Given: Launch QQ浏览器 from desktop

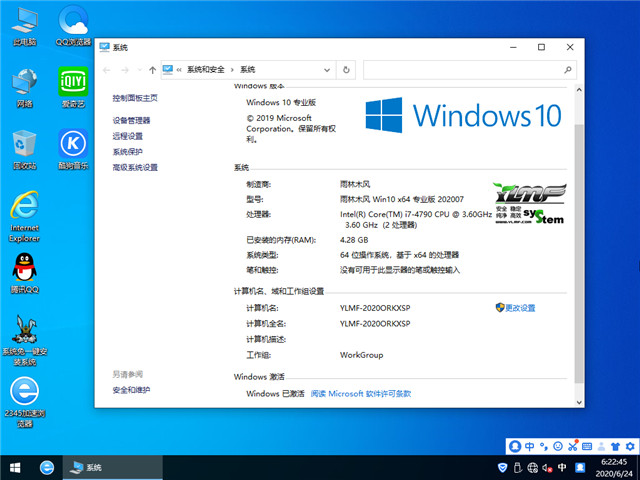Looking at the screenshot, I should point(73,25).
